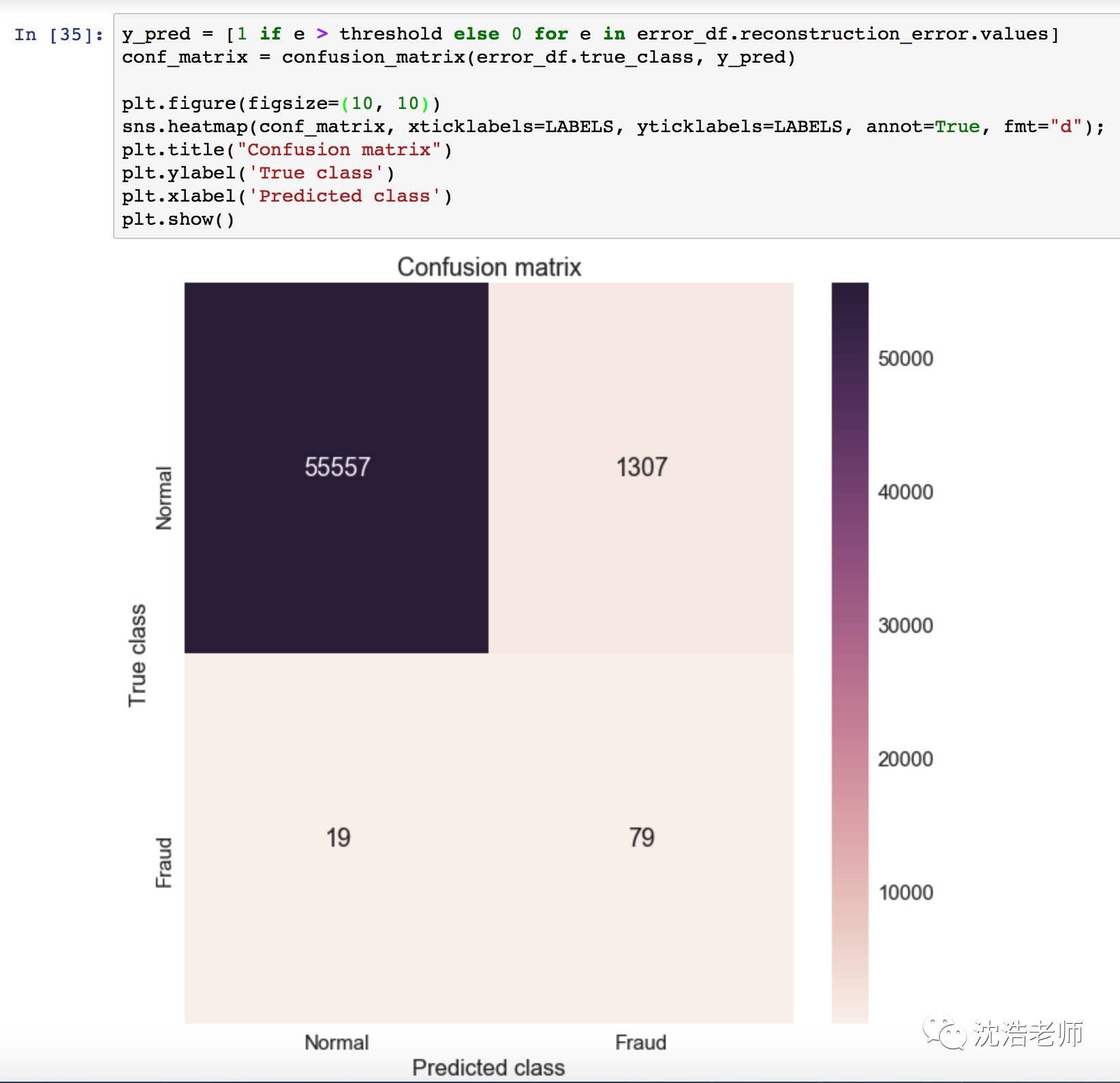Click the 'Confusion matrix' plot title
Viewport: 1120px width, 1083px height.
pyautogui.click(x=489, y=267)
